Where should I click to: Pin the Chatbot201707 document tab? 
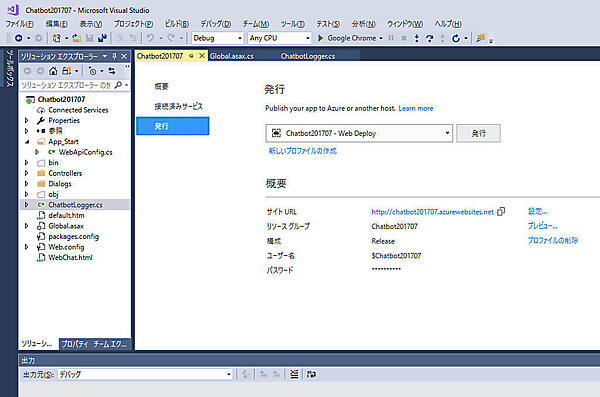191,56
